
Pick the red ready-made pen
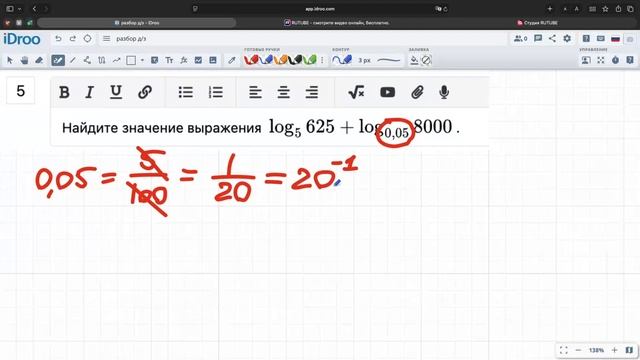(251, 60)
